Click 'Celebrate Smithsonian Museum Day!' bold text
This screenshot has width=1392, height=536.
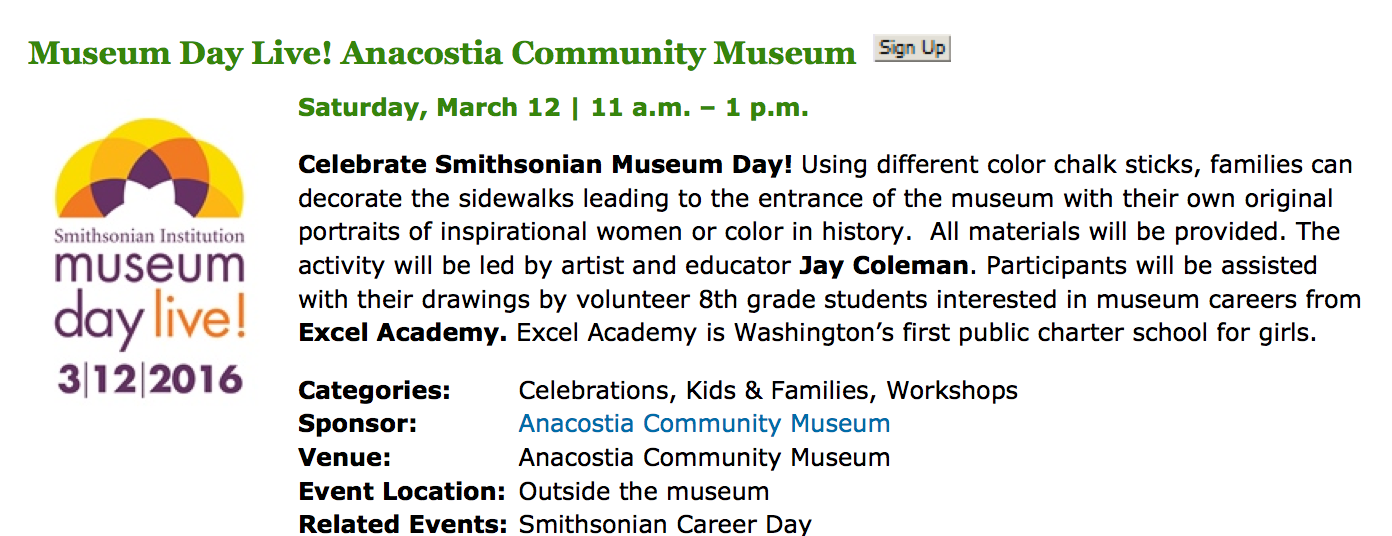point(545,164)
